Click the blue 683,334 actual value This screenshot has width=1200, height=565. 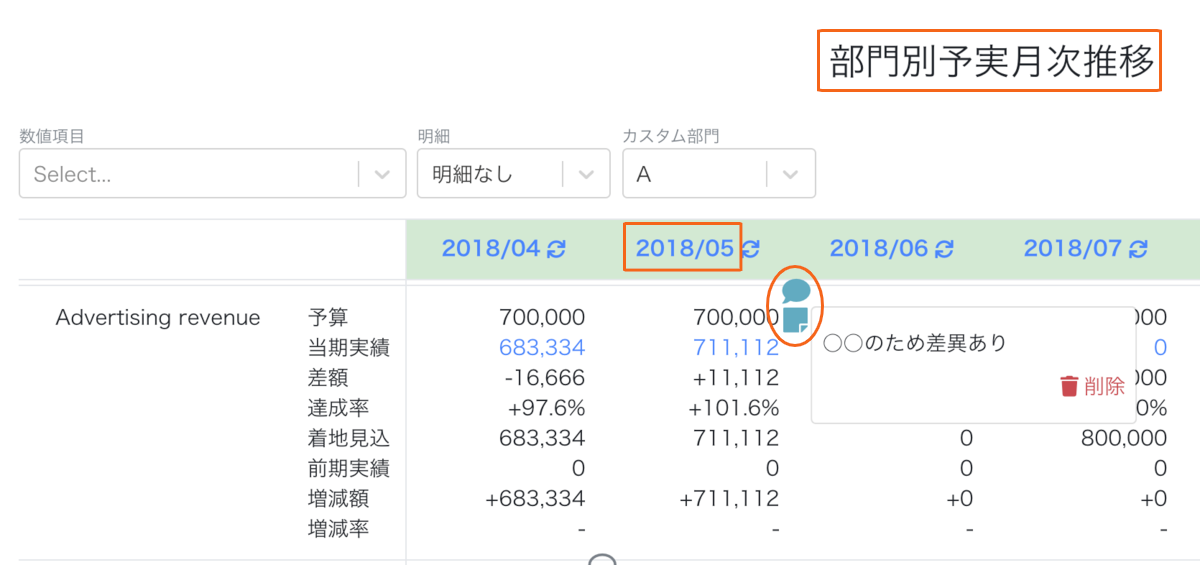(x=541, y=348)
